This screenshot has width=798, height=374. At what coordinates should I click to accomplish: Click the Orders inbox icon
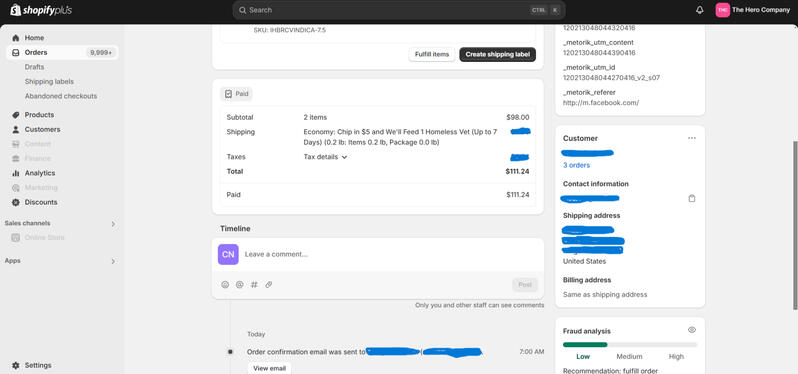pyautogui.click(x=16, y=52)
